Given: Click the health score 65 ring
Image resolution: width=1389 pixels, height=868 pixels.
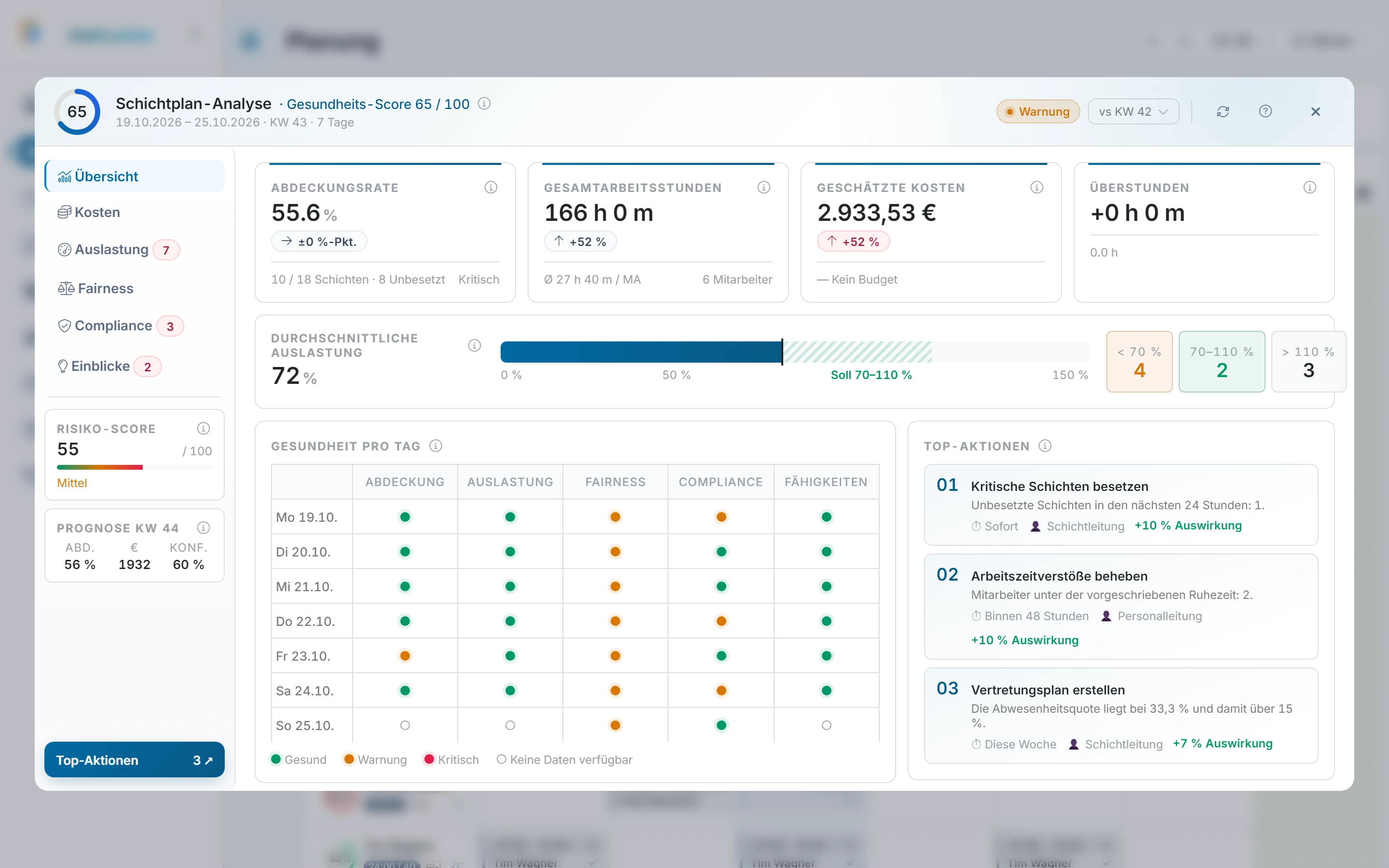Looking at the screenshot, I should click(x=77, y=111).
